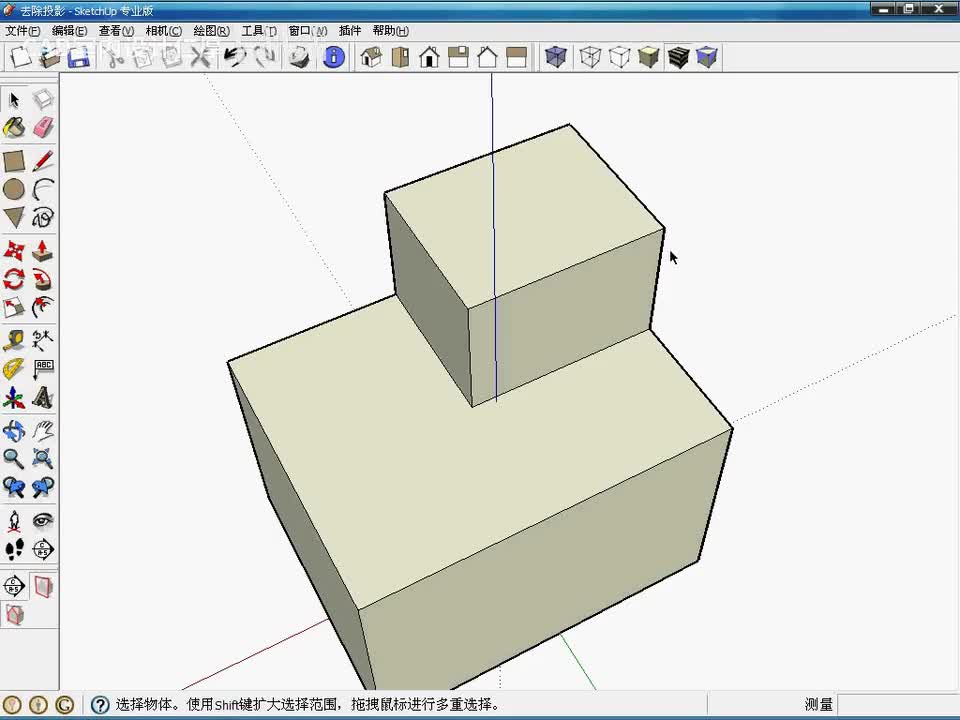The height and width of the screenshot is (720, 960).
Task: Open the 编辑(E) menu
Action: pyautogui.click(x=69, y=31)
